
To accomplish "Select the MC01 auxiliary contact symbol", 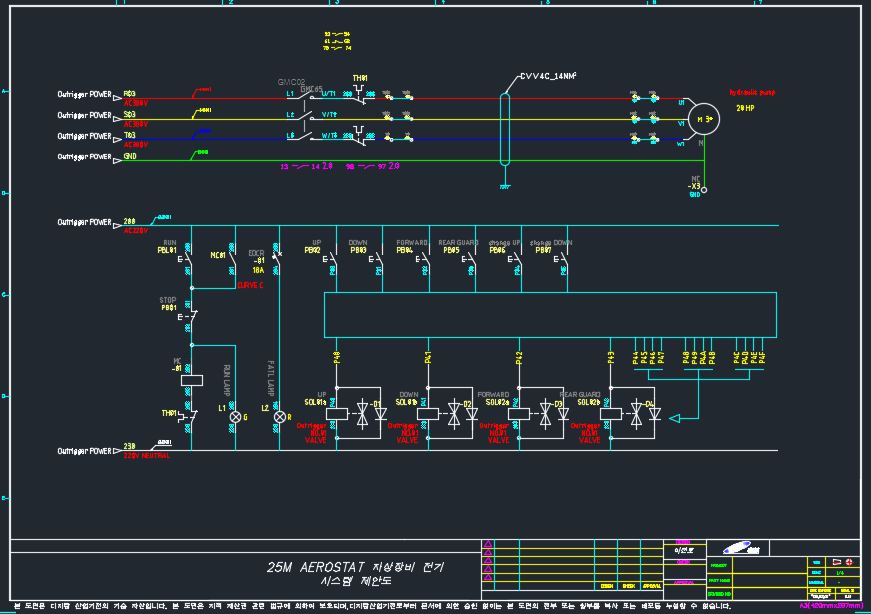I will [x=231, y=259].
